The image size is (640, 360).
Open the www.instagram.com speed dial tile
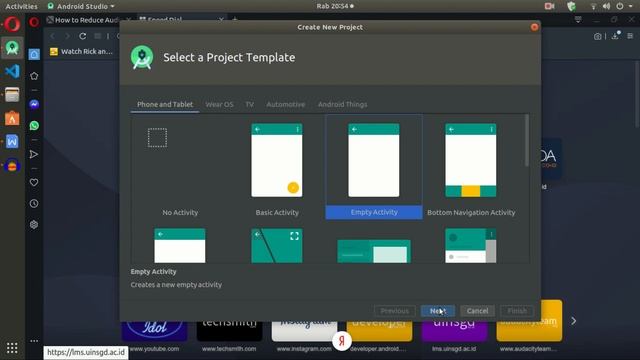click(x=304, y=331)
